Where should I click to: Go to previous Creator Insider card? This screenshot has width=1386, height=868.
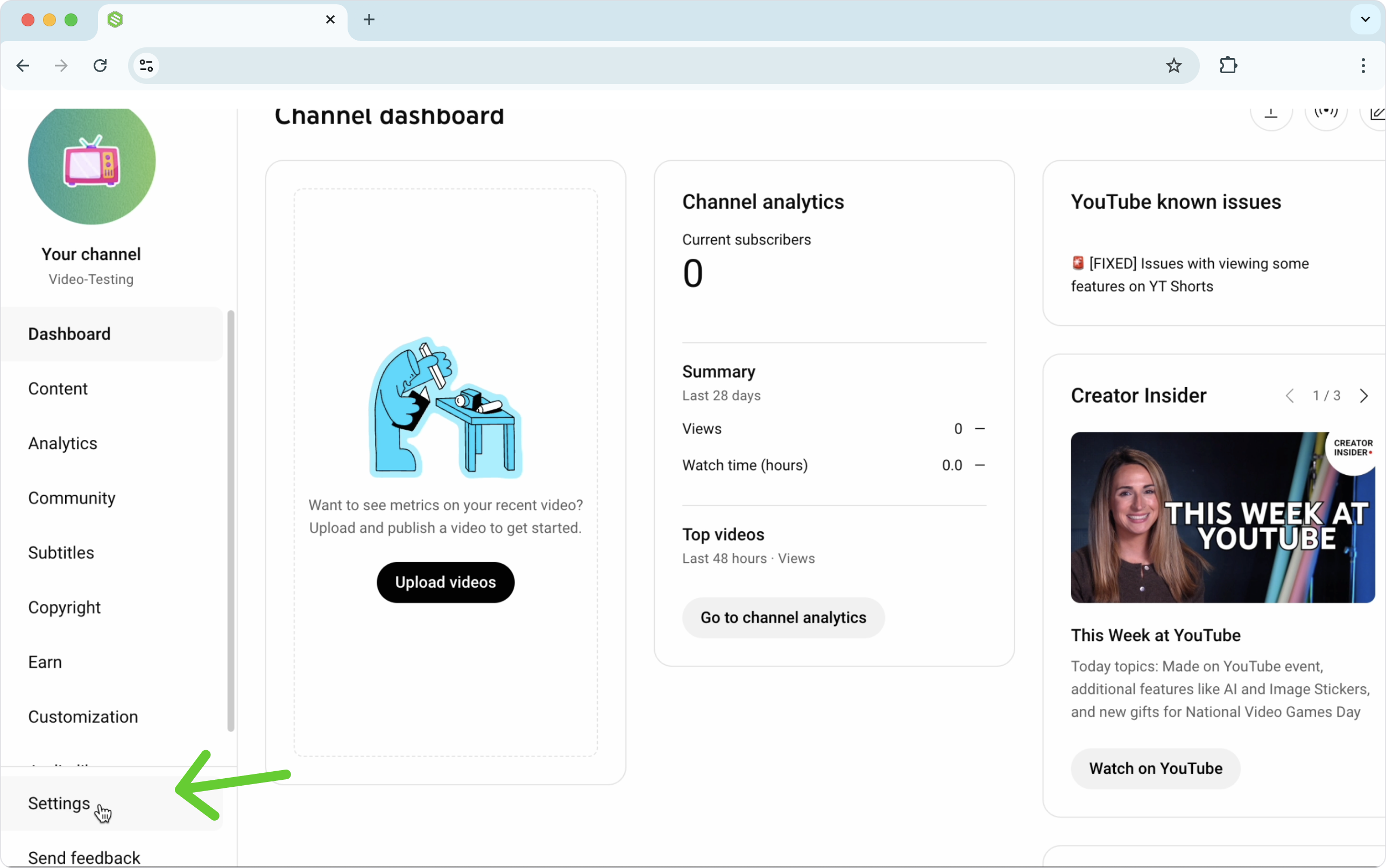click(x=1290, y=395)
